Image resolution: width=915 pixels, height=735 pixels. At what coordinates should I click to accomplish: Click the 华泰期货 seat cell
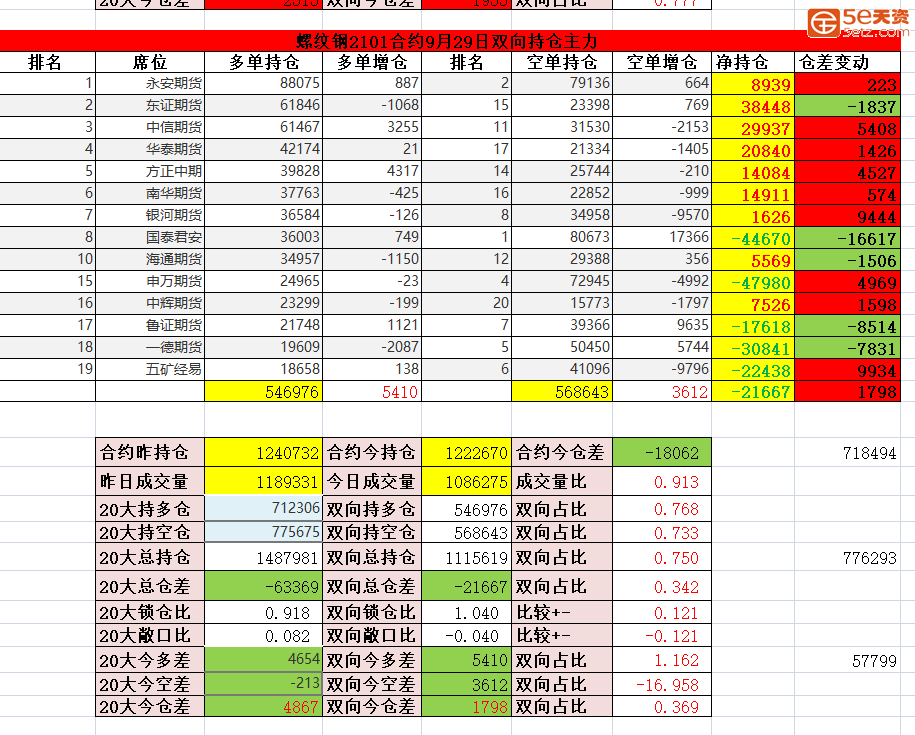tap(150, 149)
